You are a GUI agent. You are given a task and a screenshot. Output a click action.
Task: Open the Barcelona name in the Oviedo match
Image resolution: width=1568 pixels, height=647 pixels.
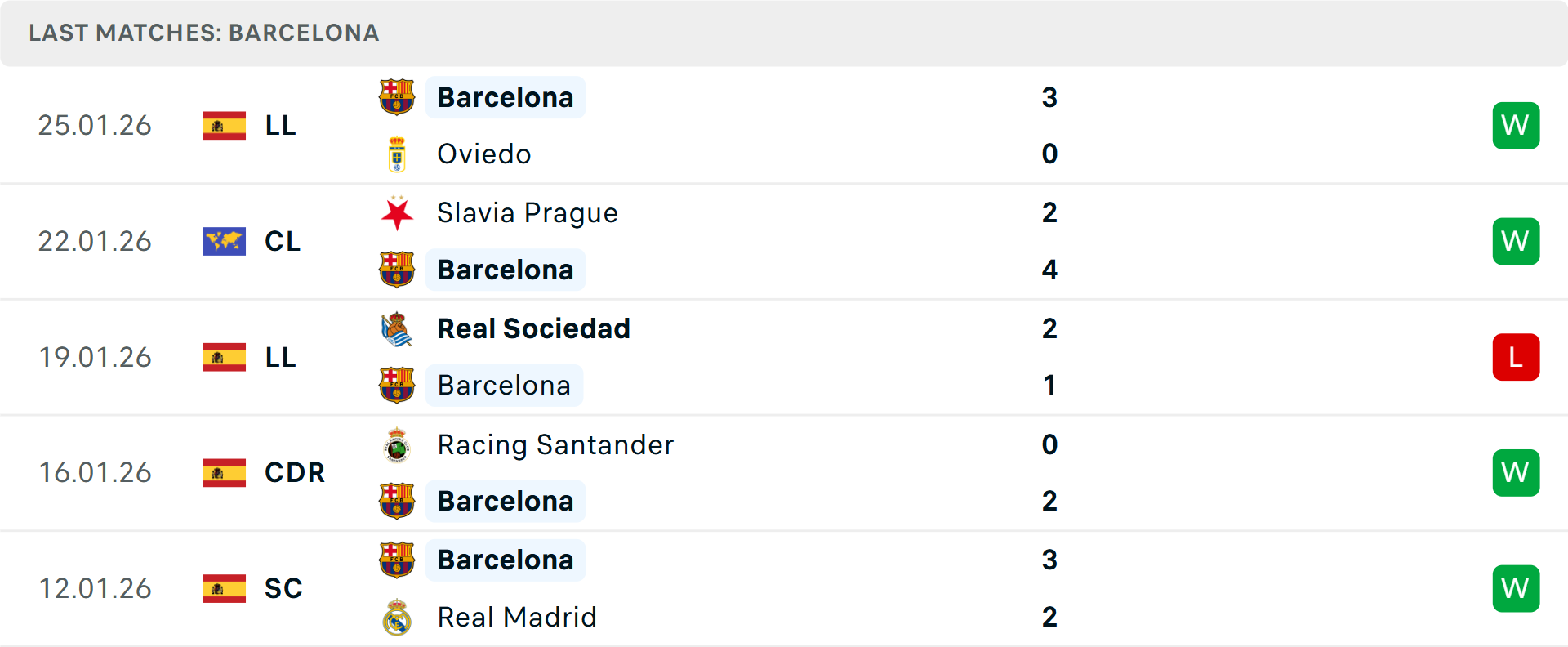506,96
